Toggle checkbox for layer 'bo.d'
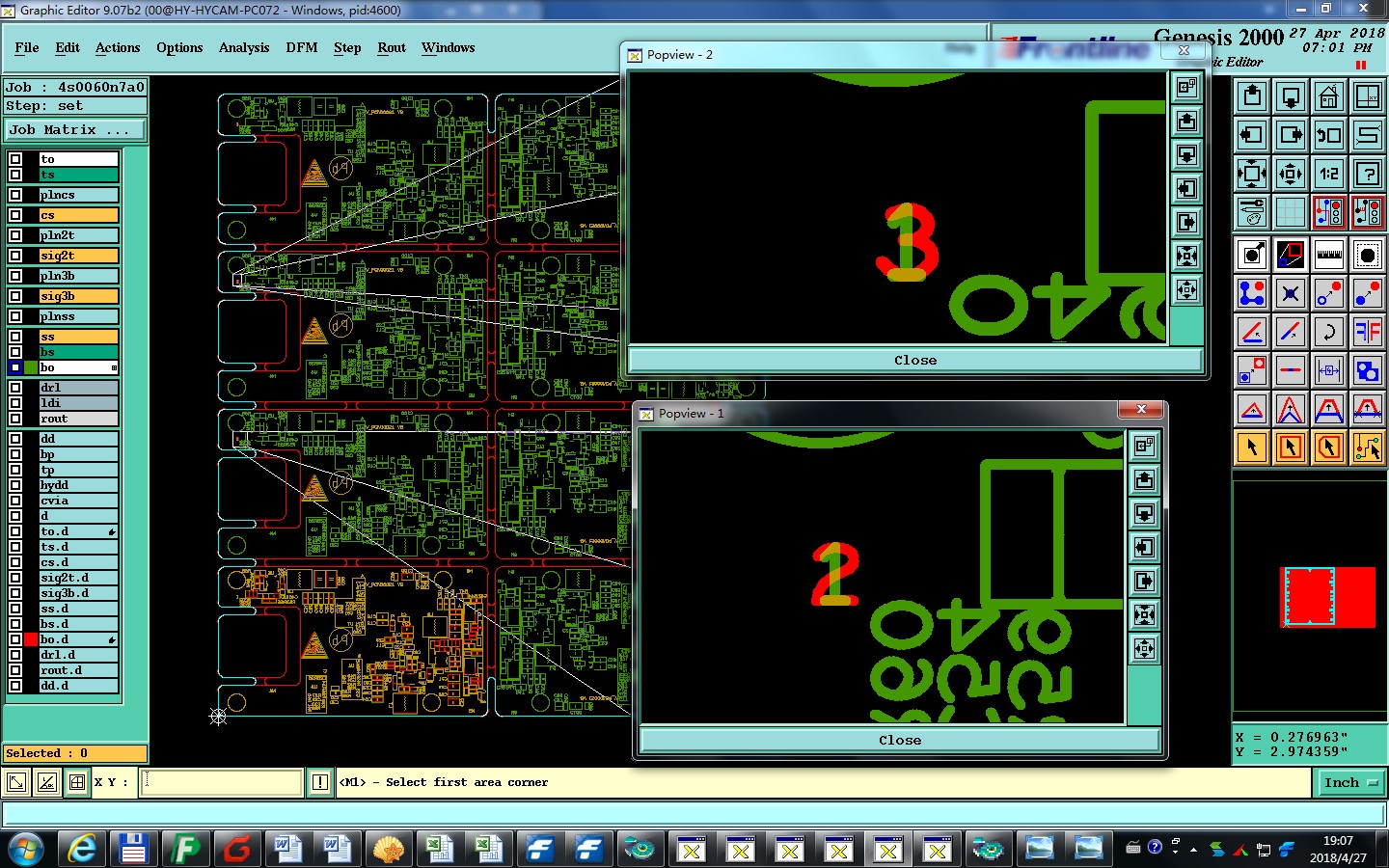 [15, 639]
